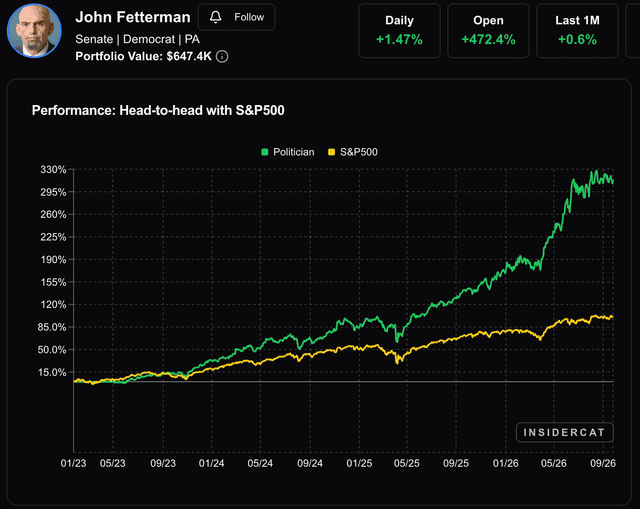This screenshot has height=509, width=640.
Task: Click John Fetterman's profile photo
Action: coord(34,31)
